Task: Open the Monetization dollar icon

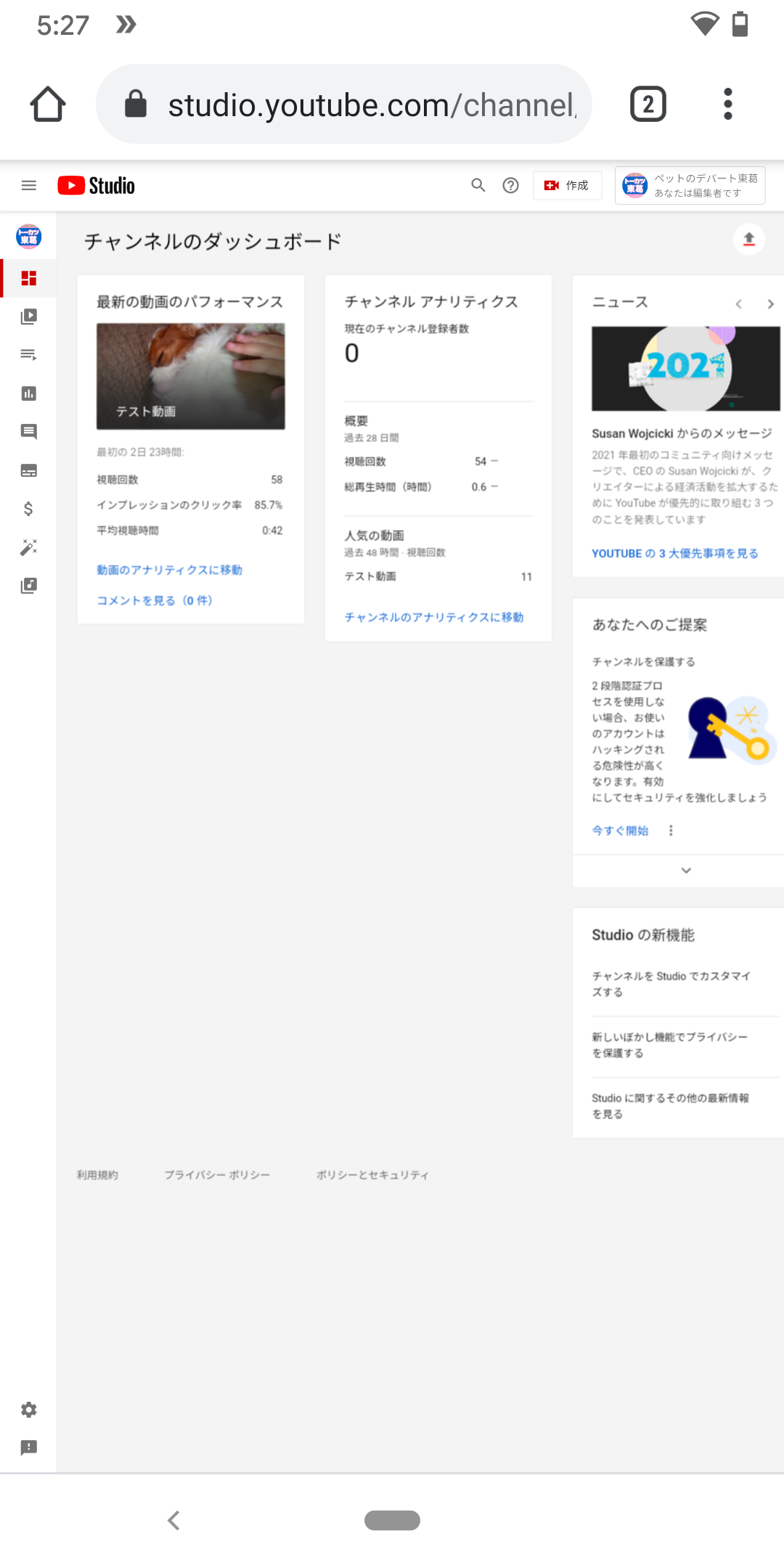Action: [28, 509]
